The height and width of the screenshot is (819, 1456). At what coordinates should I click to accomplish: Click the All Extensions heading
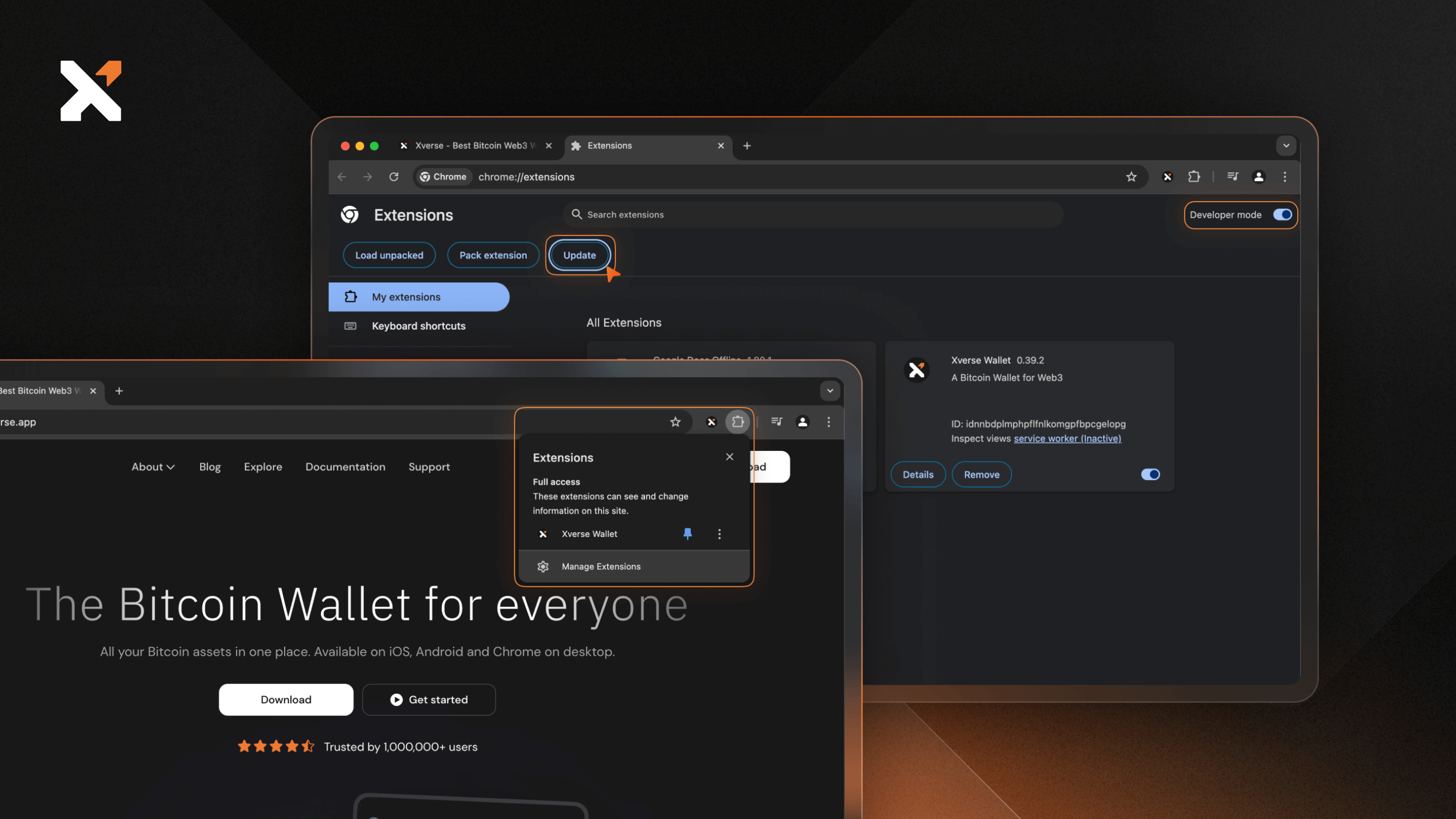623,323
